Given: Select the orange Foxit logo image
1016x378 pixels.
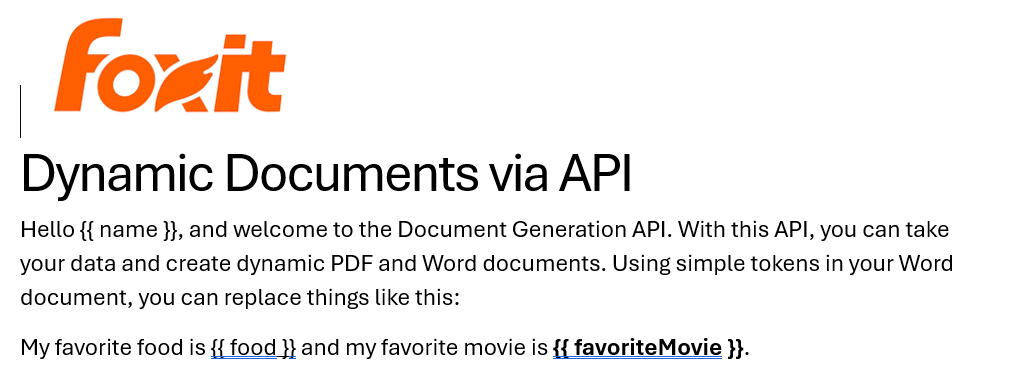Looking at the screenshot, I should point(170,65).
